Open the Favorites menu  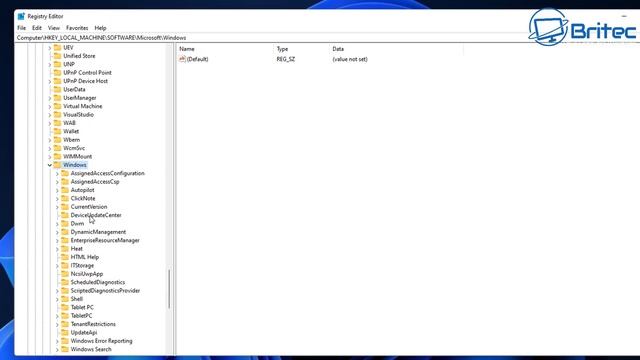(77, 28)
